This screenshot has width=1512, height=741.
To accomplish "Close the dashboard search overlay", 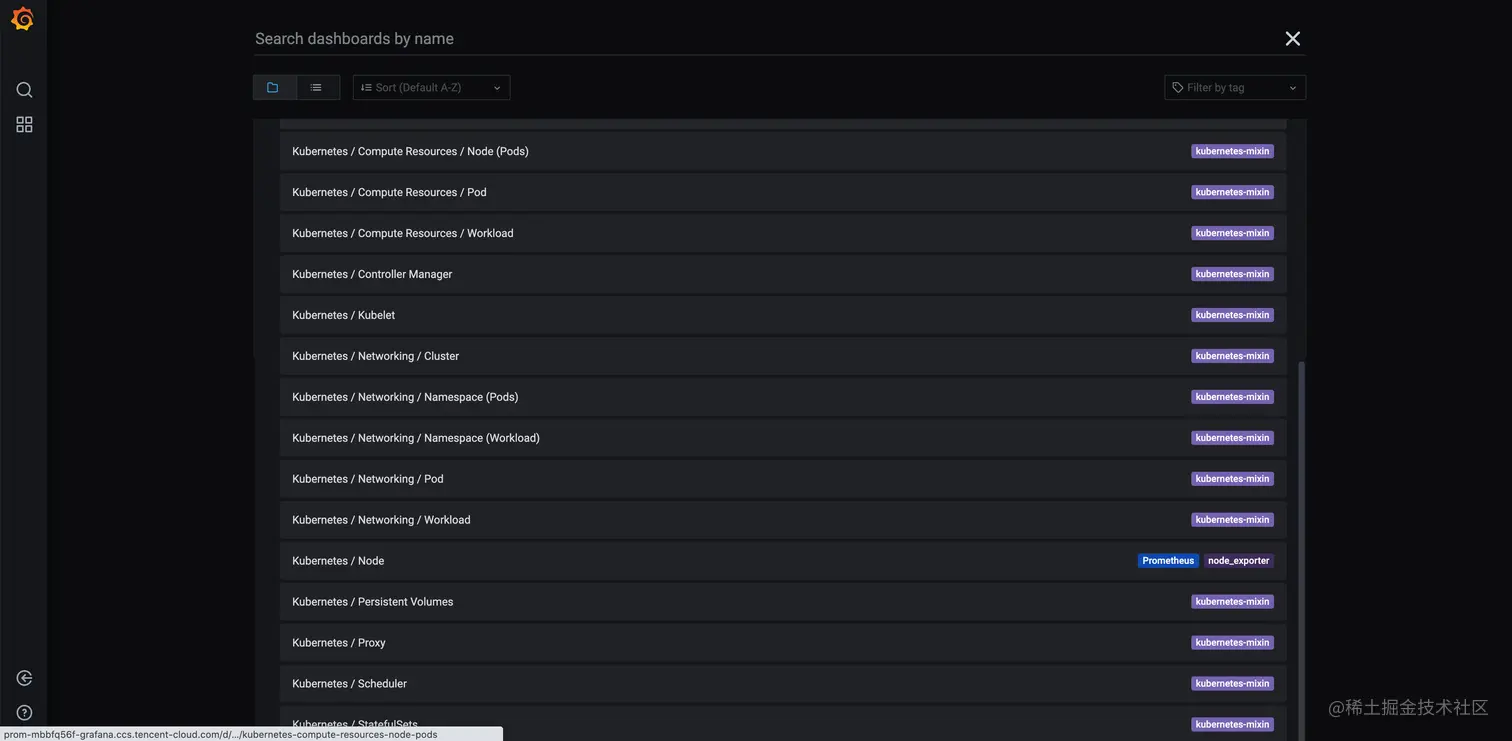I will (1293, 38).
